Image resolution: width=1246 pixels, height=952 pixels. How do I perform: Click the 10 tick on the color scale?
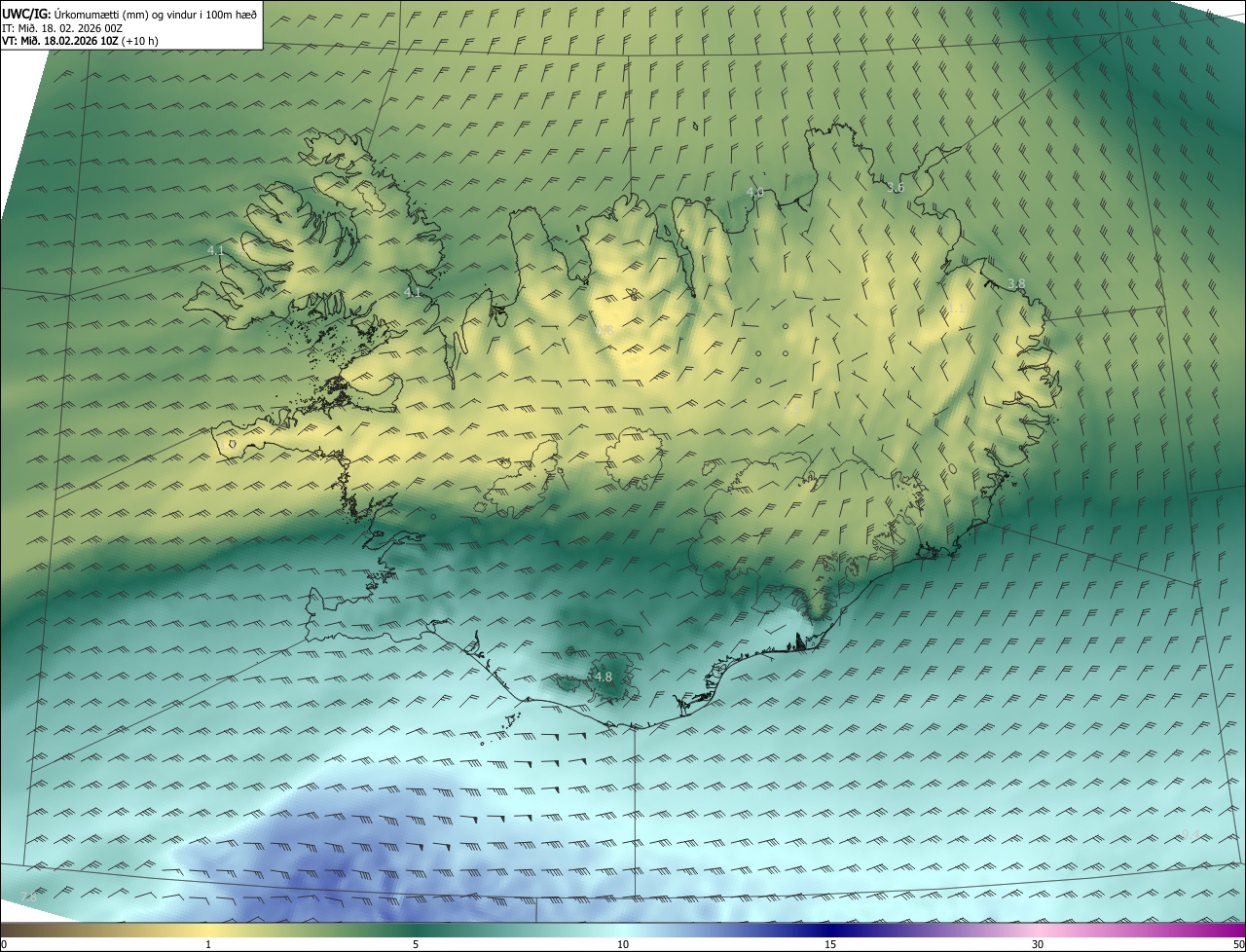tap(623, 944)
